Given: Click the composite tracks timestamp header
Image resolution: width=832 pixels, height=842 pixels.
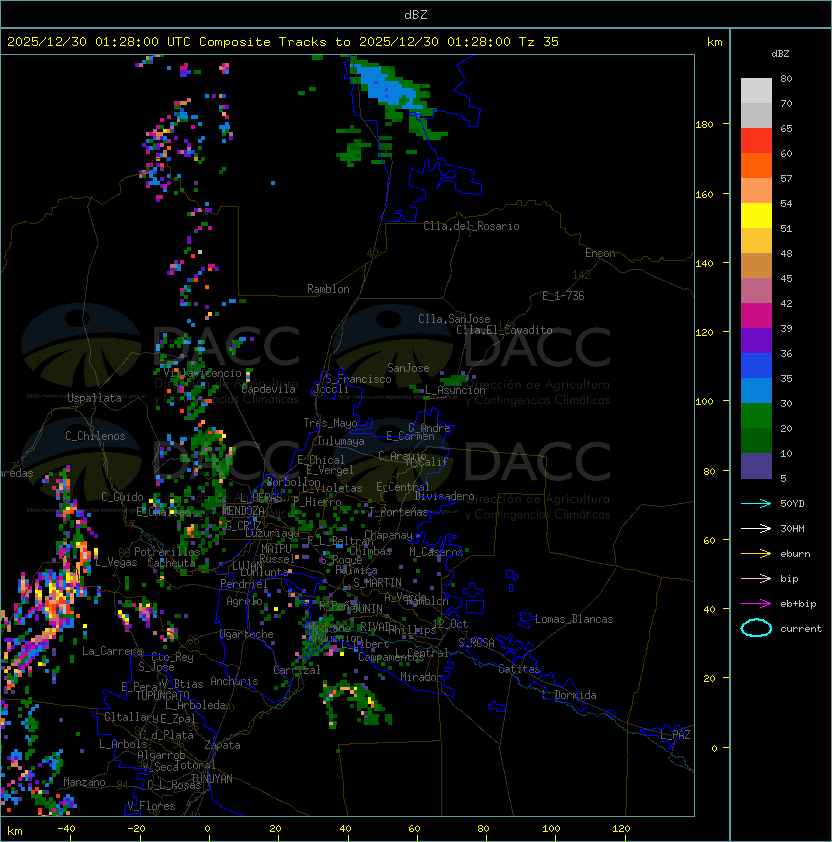Looking at the screenshot, I should 283,42.
